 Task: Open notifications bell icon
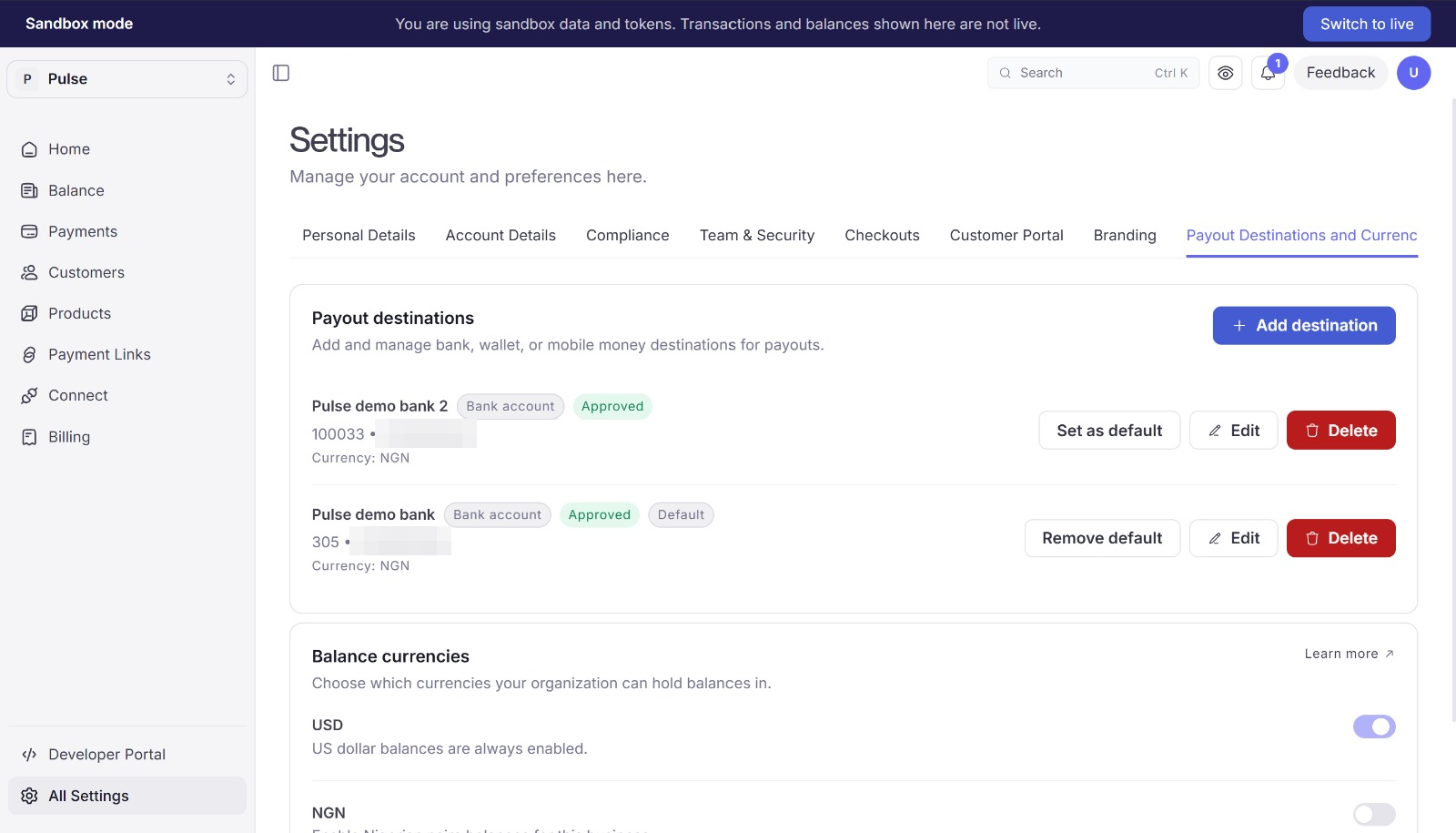click(x=1268, y=73)
